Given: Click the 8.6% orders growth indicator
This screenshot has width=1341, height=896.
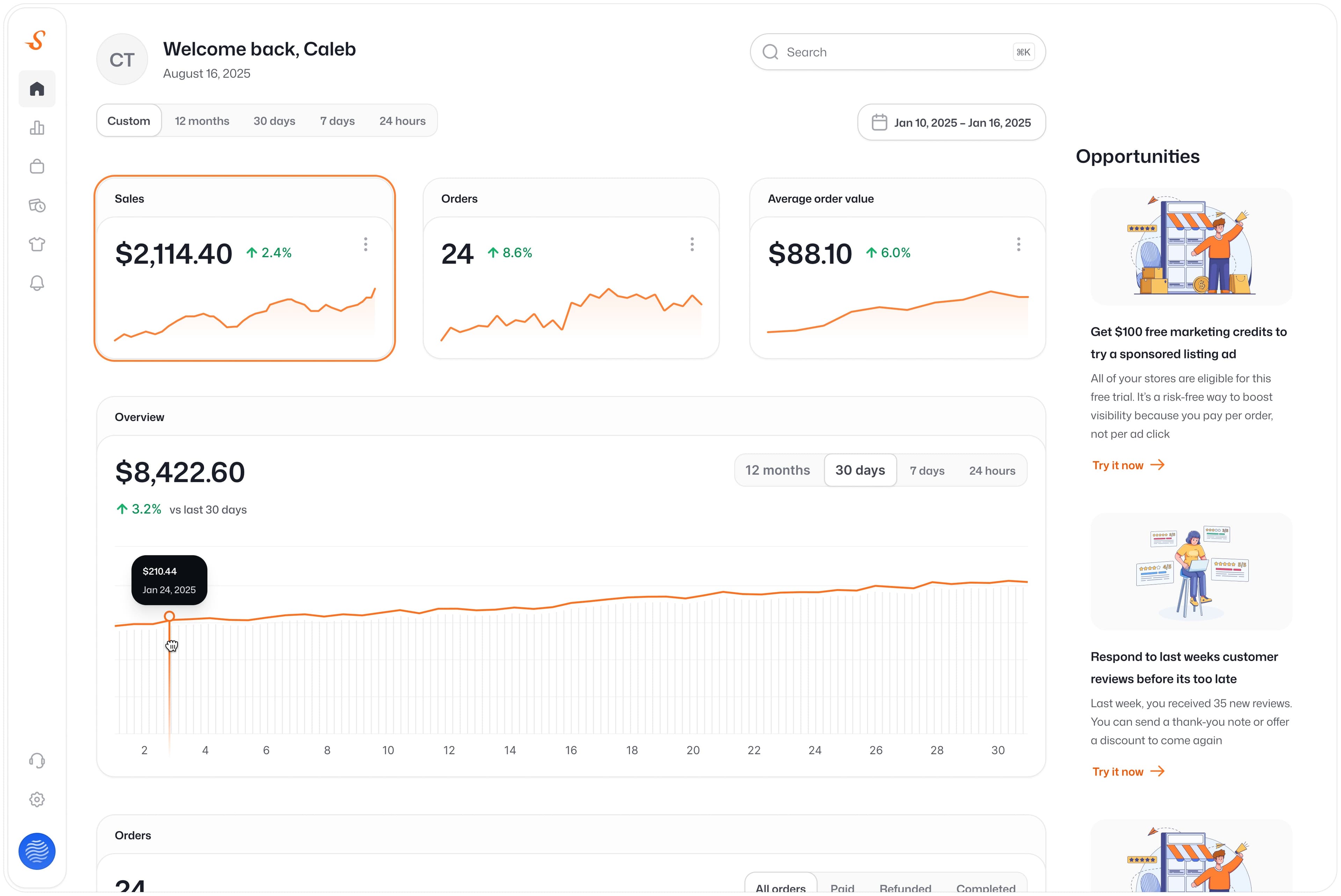Looking at the screenshot, I should 509,253.
